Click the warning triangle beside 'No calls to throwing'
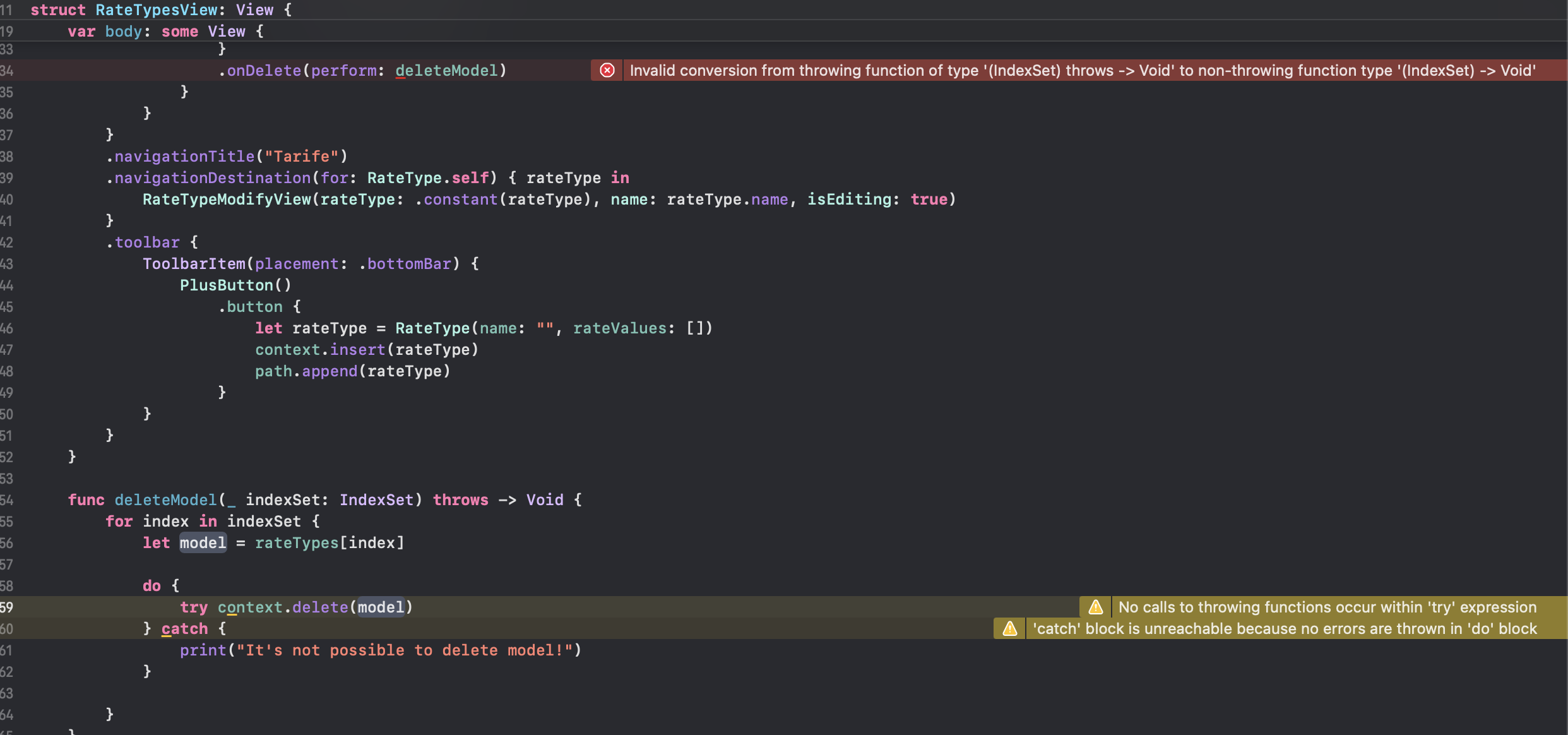Viewport: 1568px width, 735px height. click(x=1095, y=607)
